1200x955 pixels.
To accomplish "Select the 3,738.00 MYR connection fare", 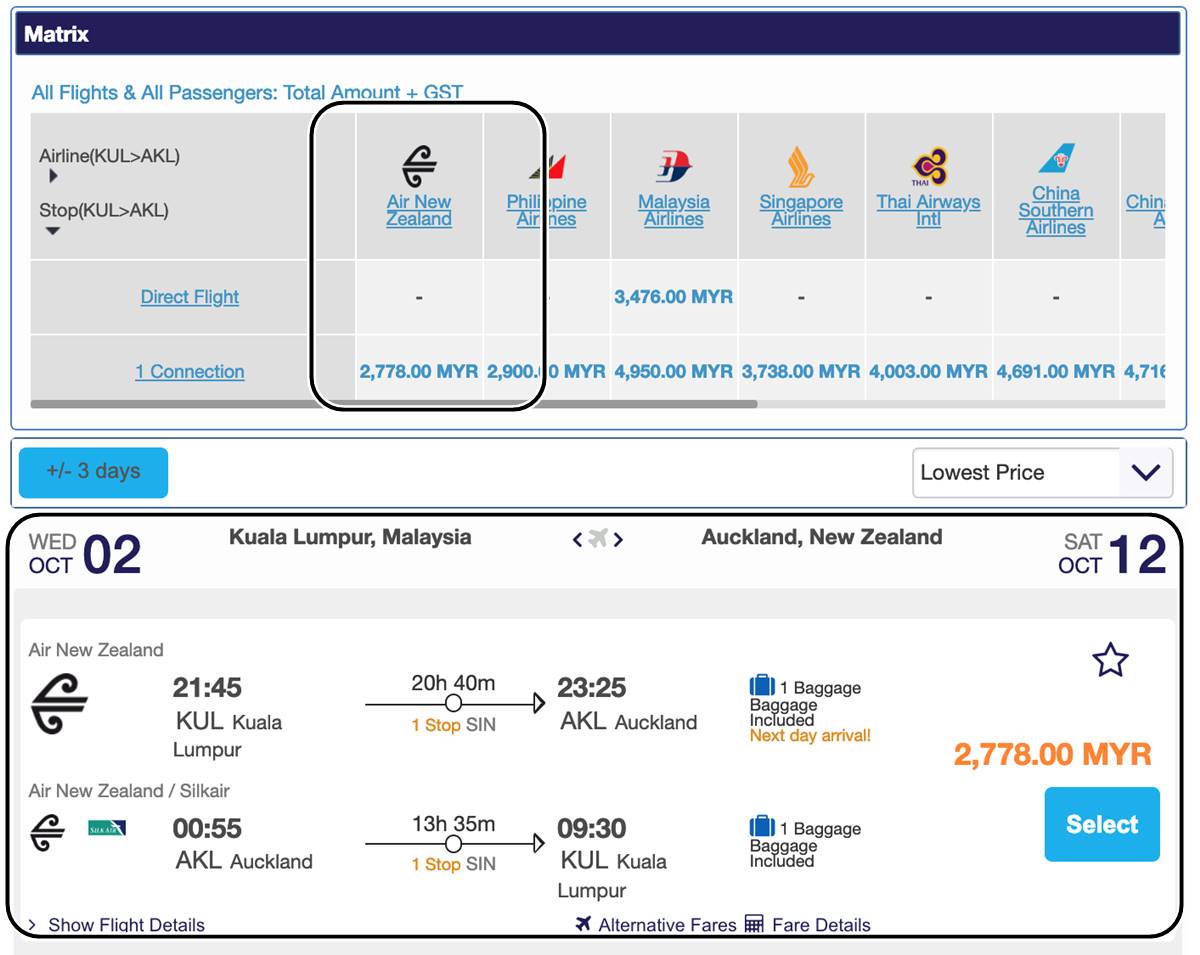I will [801, 371].
